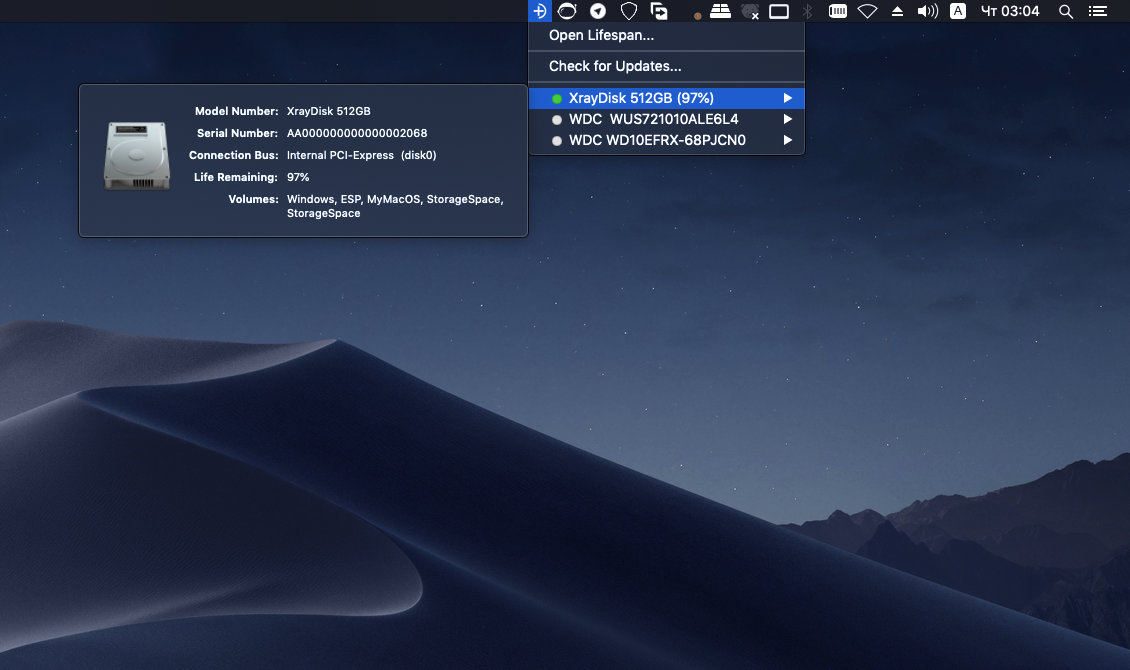Screen dimensions: 1130x670
Task: Click the memory chip menu bar icon
Action: (838, 11)
